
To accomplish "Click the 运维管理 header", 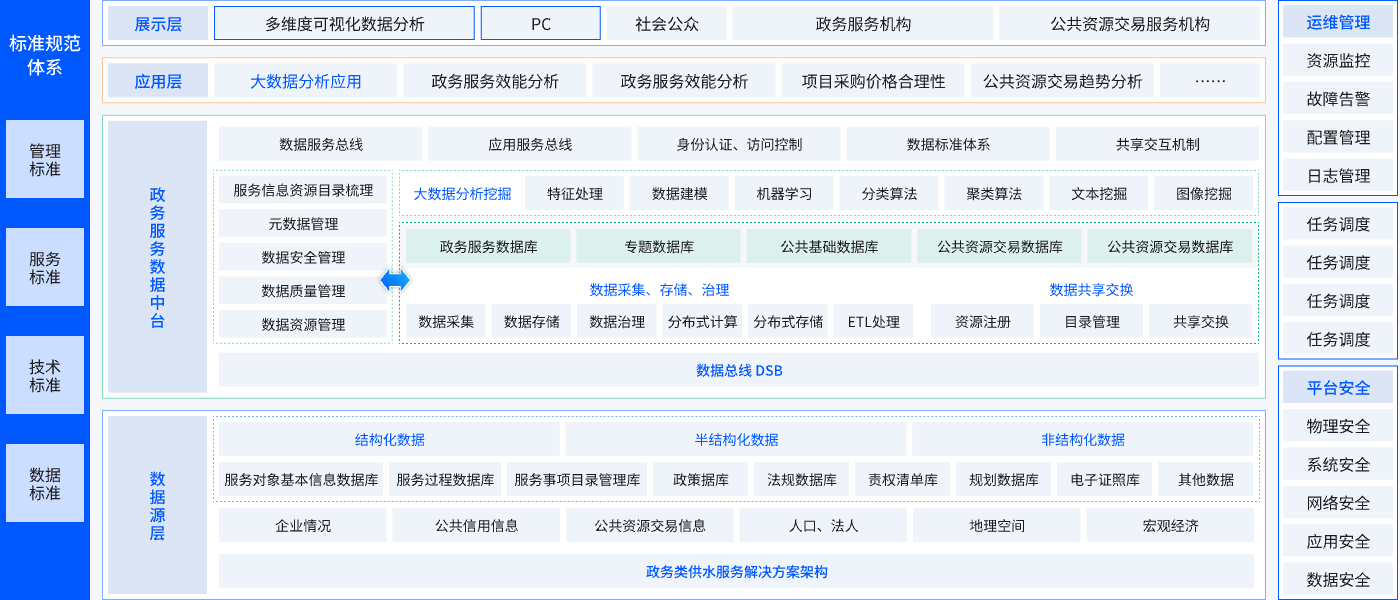I will click(x=1337, y=22).
